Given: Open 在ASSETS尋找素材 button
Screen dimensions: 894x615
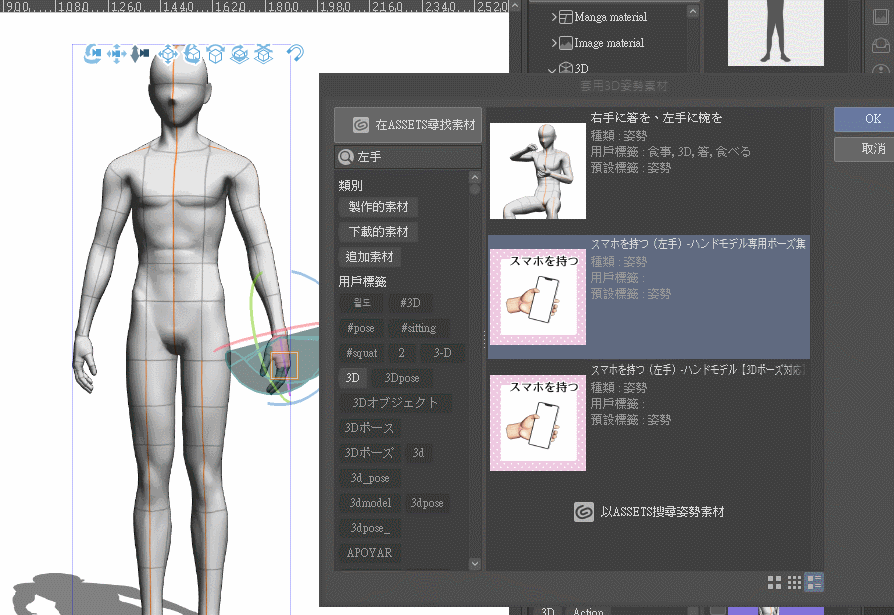Looking at the screenshot, I should click(408, 125).
